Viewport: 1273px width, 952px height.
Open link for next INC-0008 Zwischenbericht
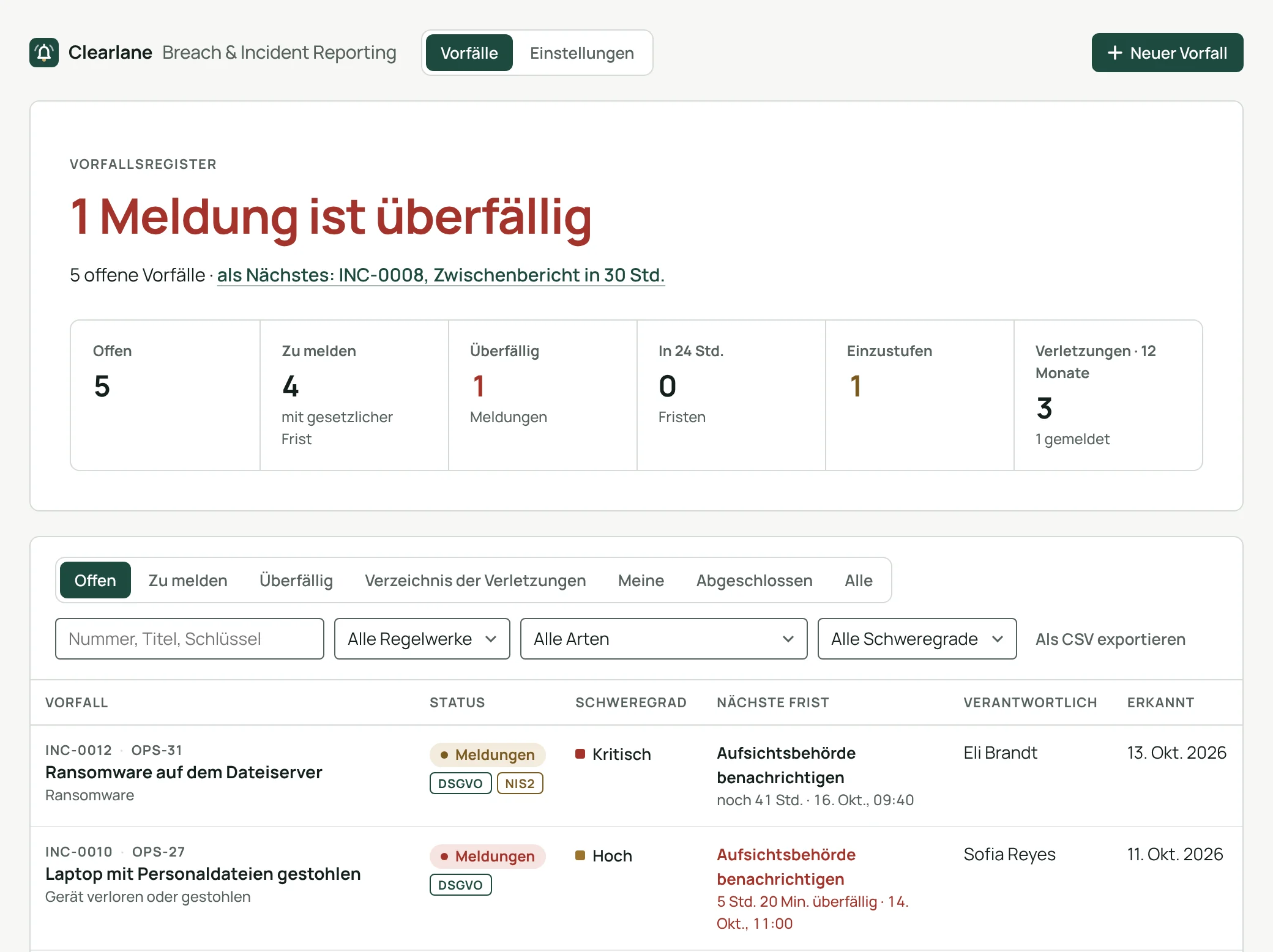tap(441, 275)
